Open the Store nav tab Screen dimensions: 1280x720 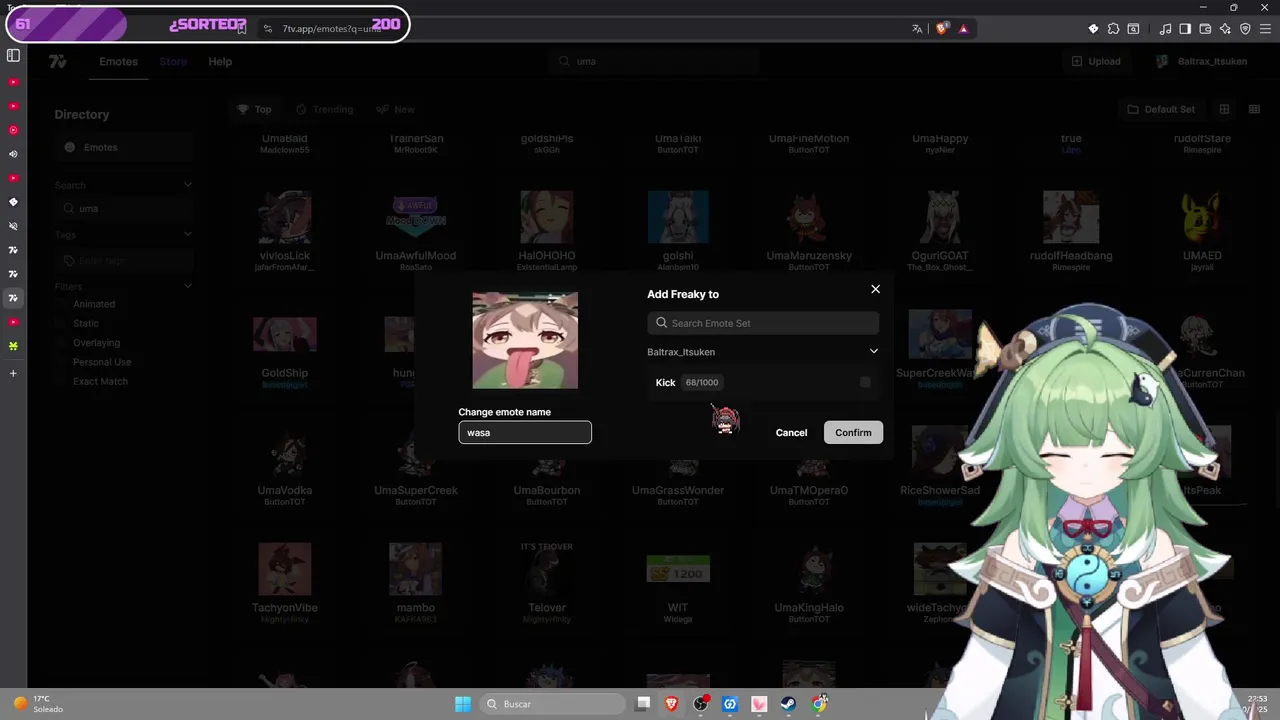coord(173,61)
